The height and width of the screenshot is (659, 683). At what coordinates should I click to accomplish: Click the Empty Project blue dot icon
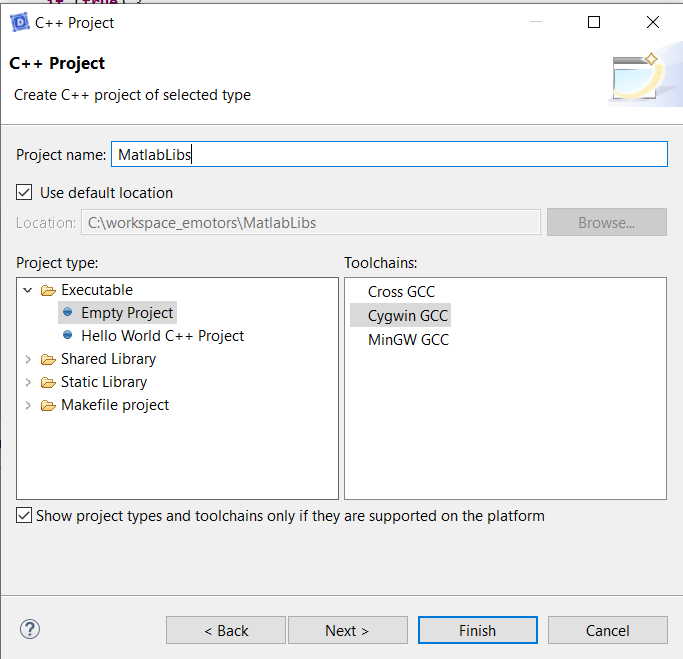68,312
